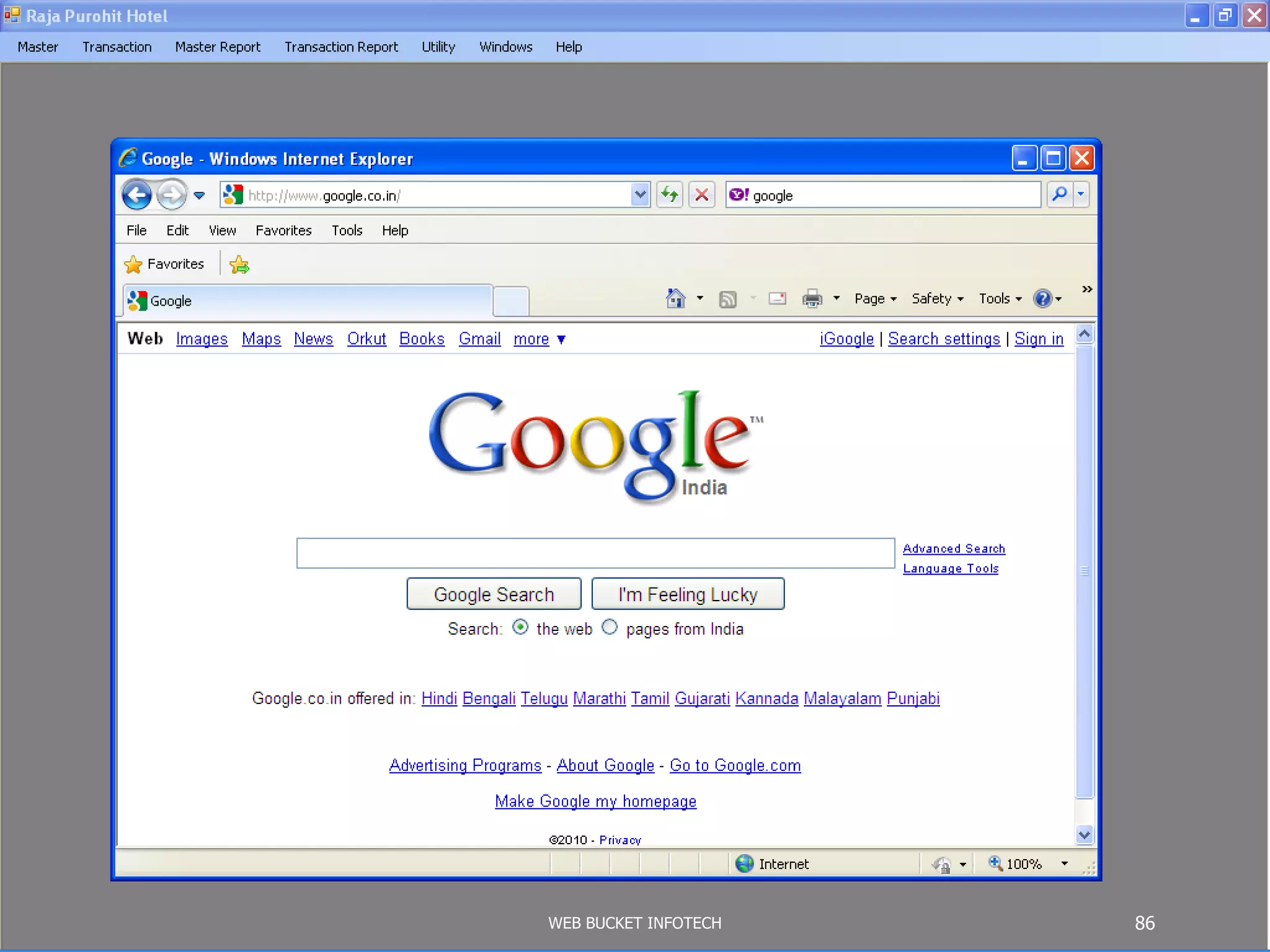Open the Utility menu
This screenshot has width=1270, height=952.
pos(438,47)
